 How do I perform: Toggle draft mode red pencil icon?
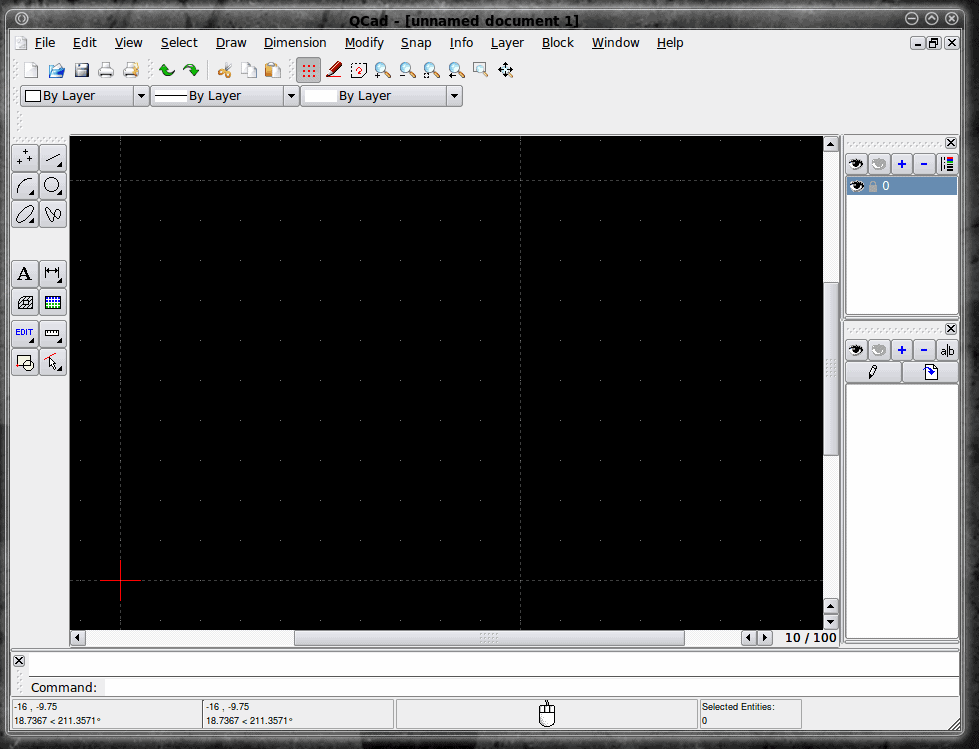[334, 70]
